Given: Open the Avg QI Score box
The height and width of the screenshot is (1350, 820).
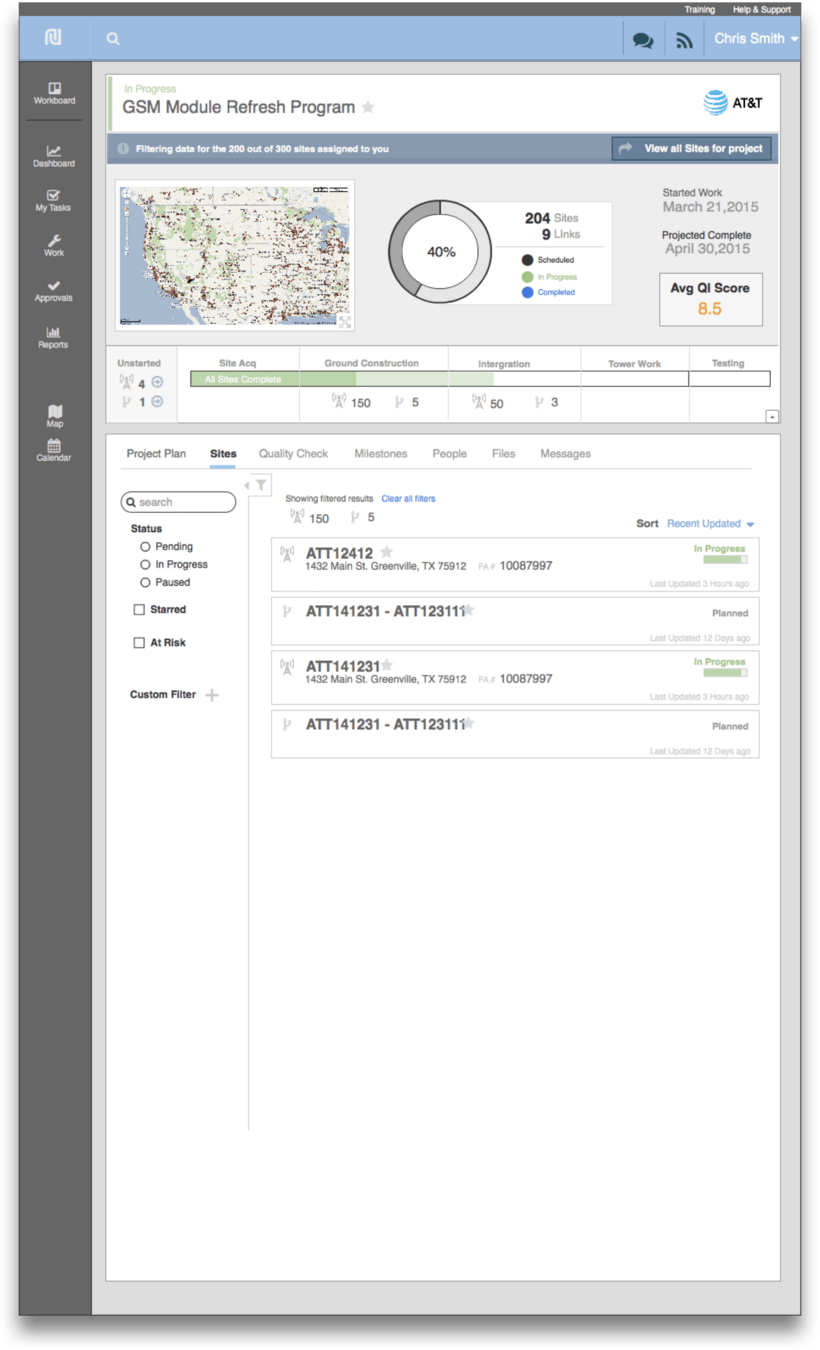Looking at the screenshot, I should 710,299.
